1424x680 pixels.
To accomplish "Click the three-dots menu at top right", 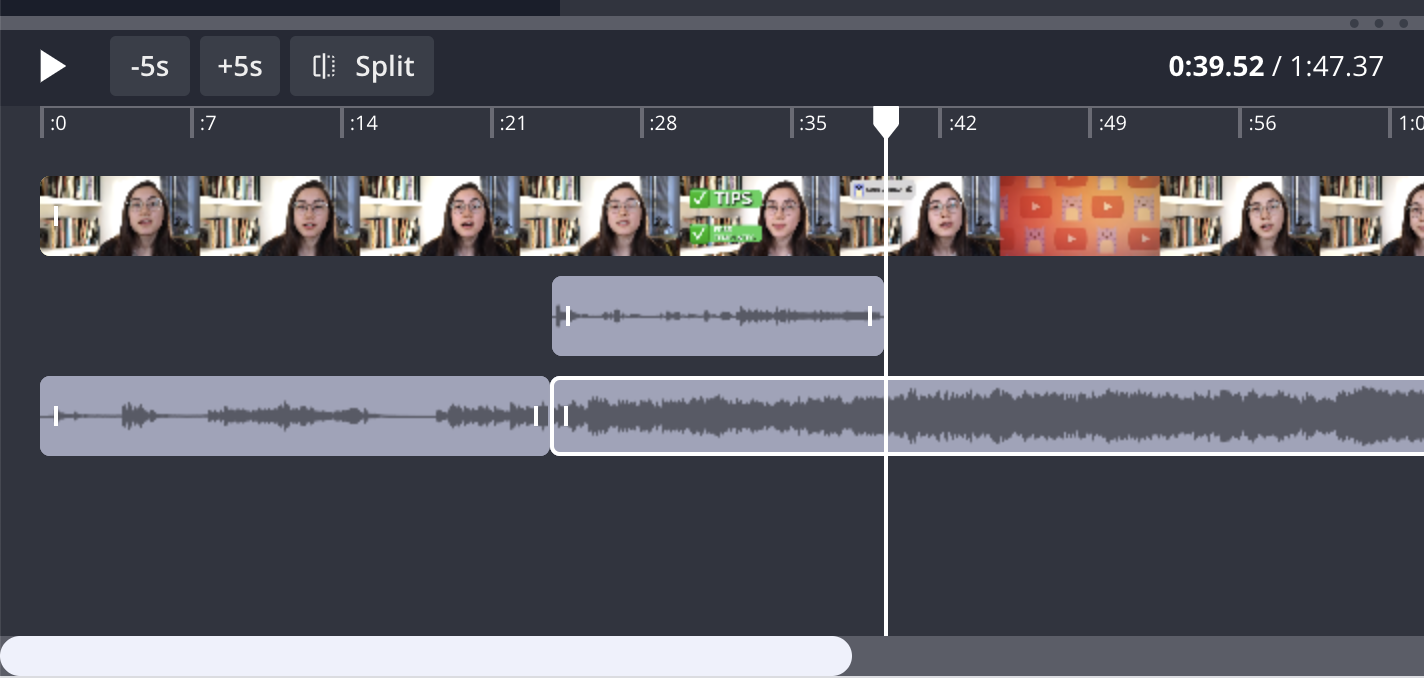I will [1378, 23].
